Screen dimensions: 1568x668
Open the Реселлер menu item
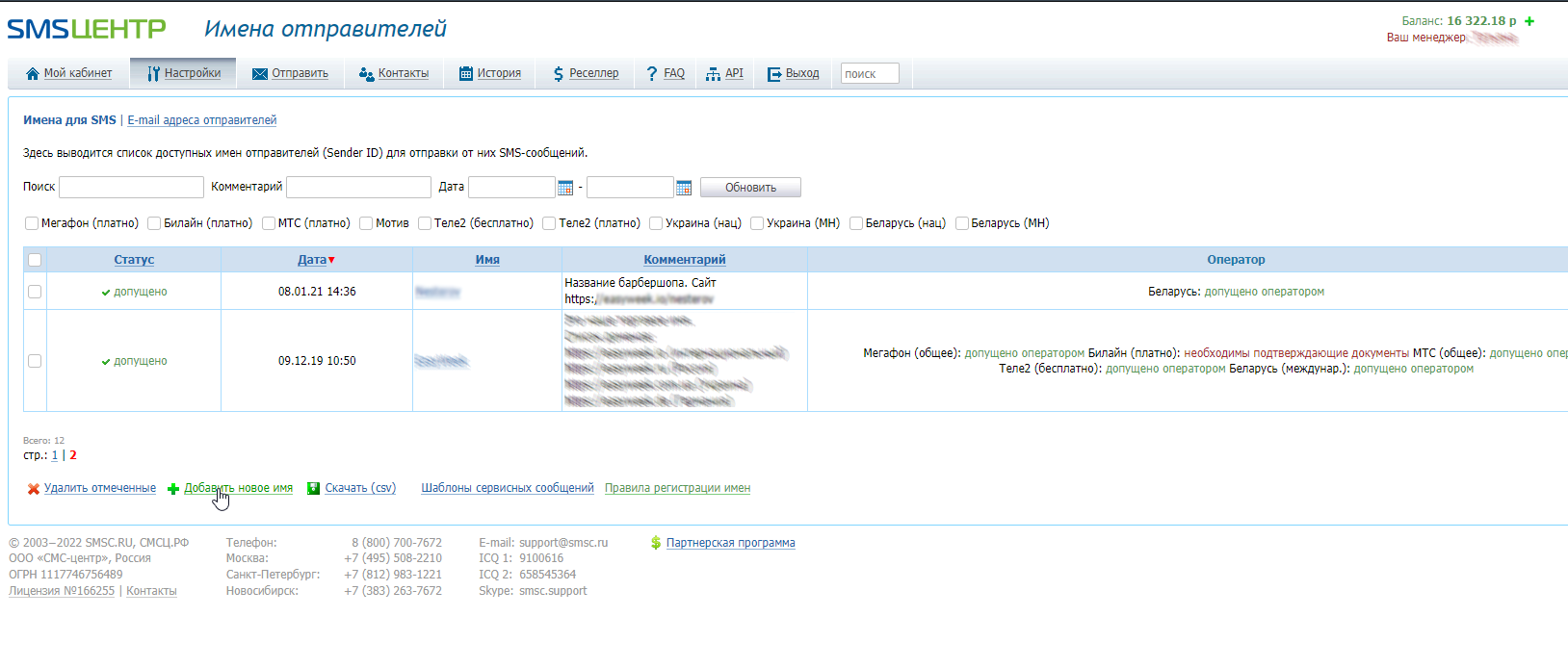coord(594,74)
